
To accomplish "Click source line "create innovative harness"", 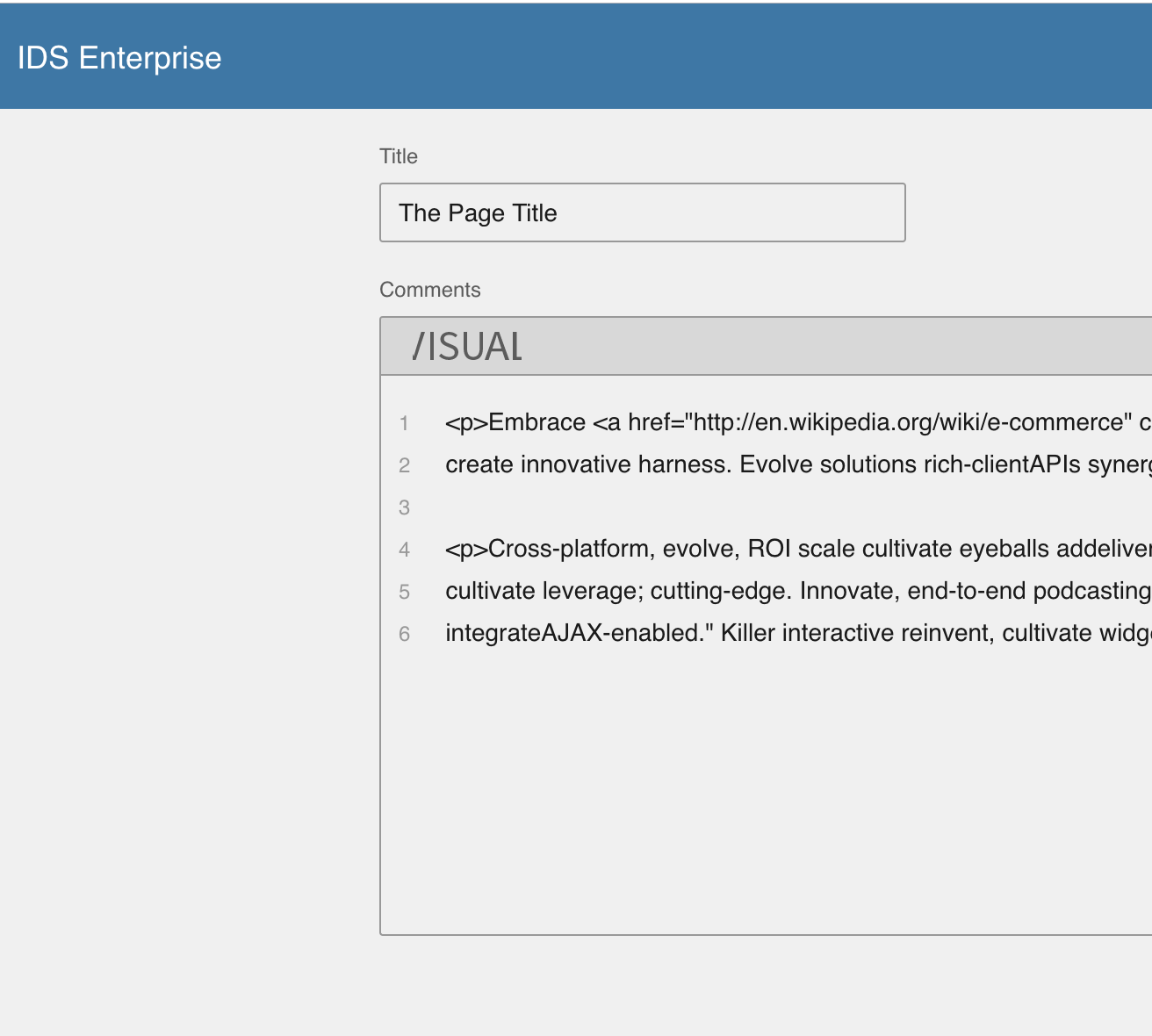I will pos(798,464).
